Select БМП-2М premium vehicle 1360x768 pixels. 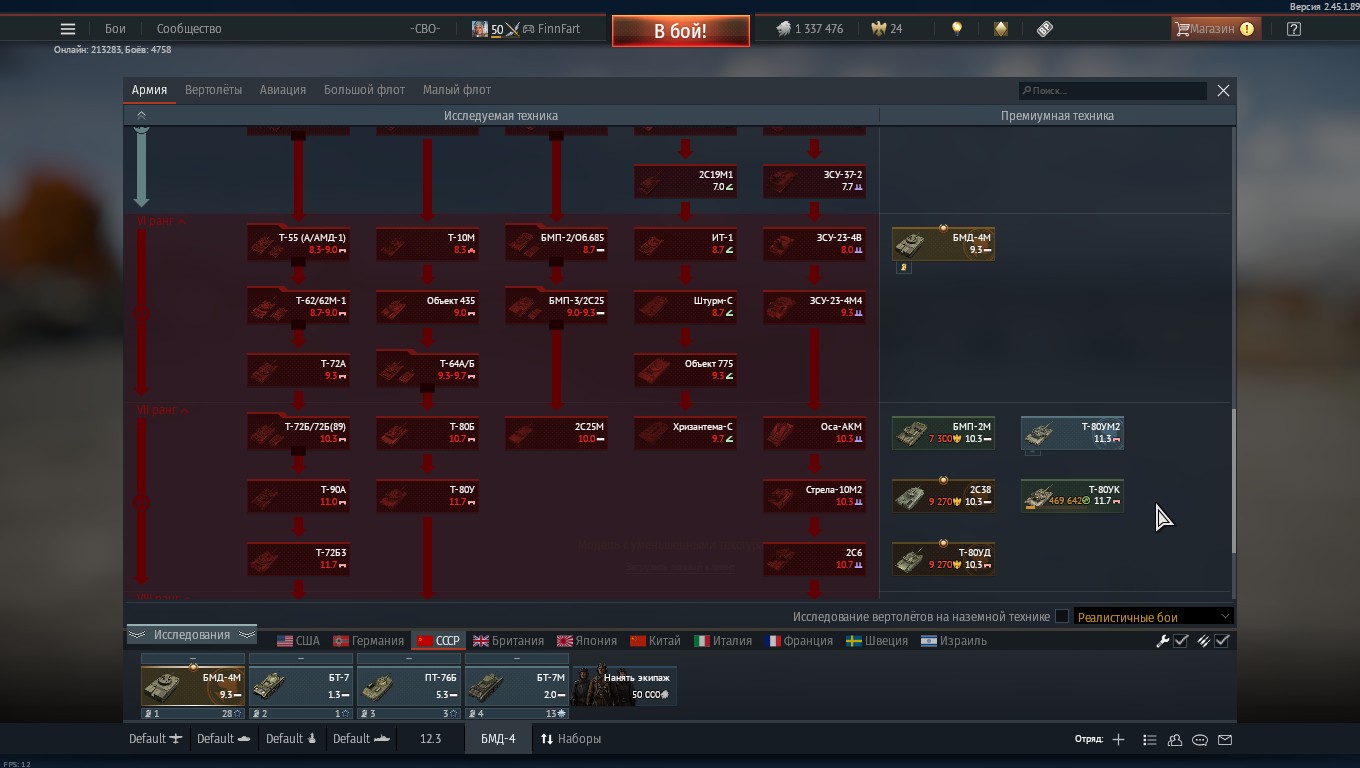[x=943, y=433]
